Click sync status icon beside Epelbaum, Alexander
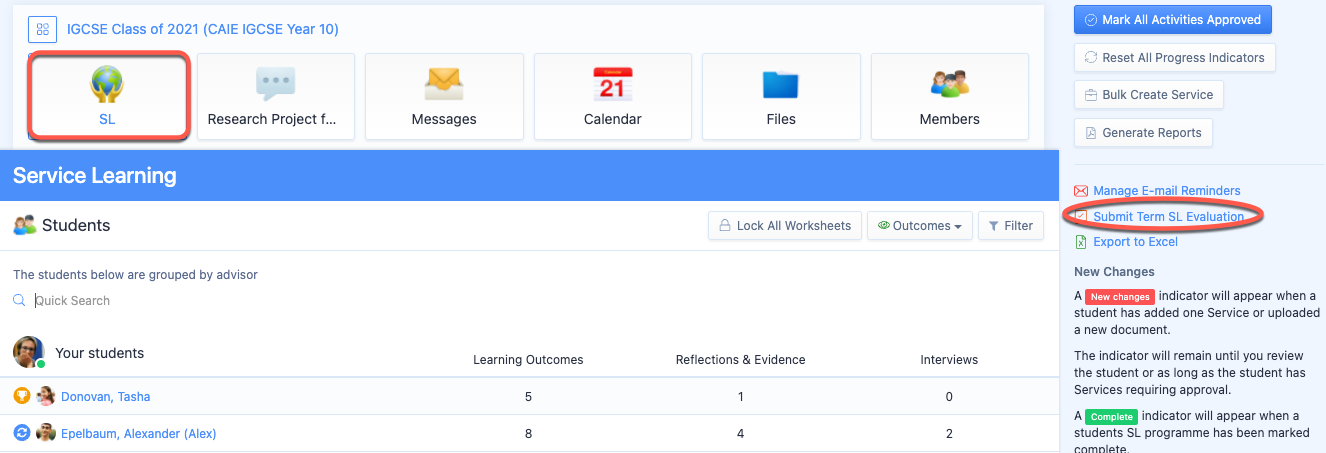The width and height of the screenshot is (1326, 453). [x=22, y=433]
